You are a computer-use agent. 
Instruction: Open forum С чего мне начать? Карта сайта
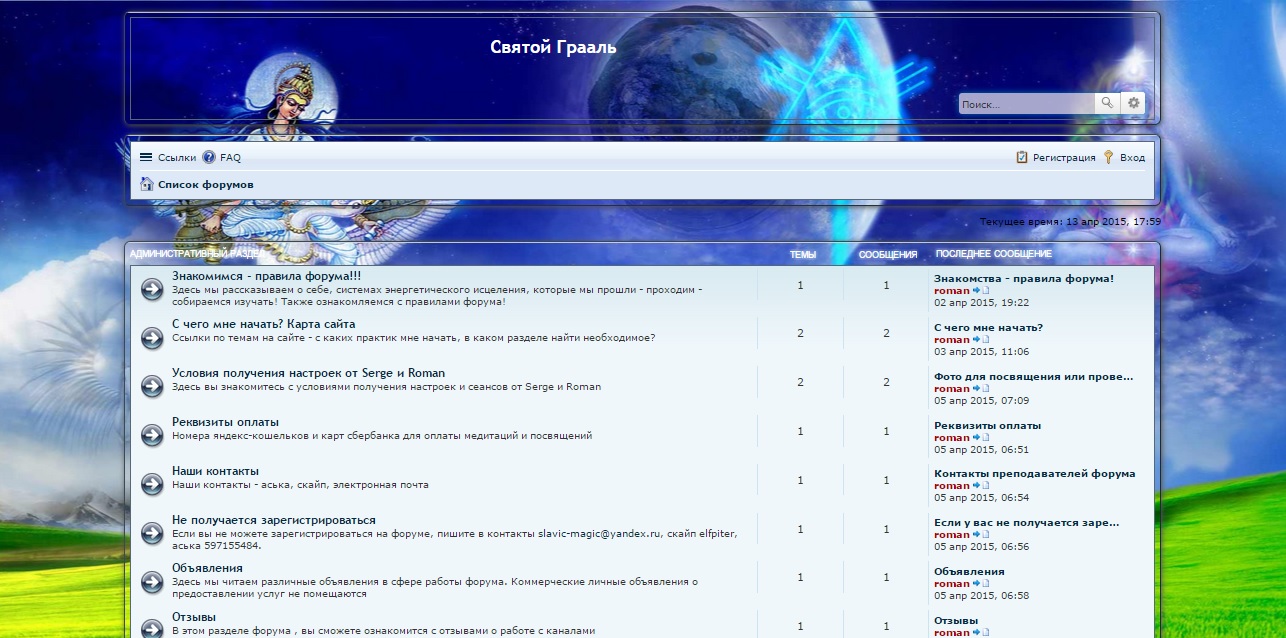coord(263,324)
